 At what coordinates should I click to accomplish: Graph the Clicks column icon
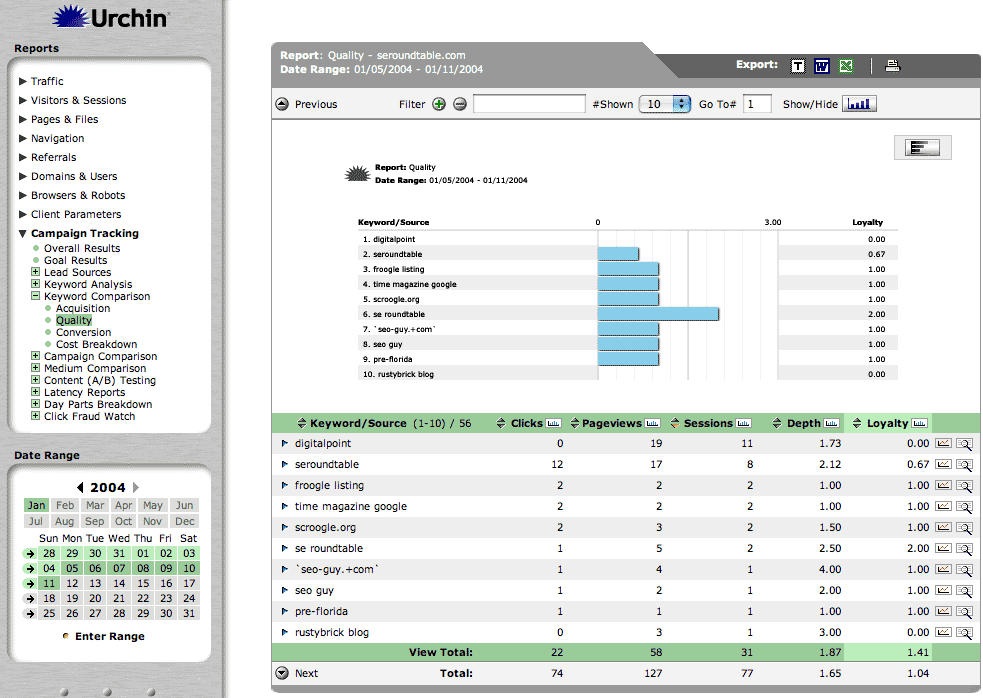click(x=553, y=423)
